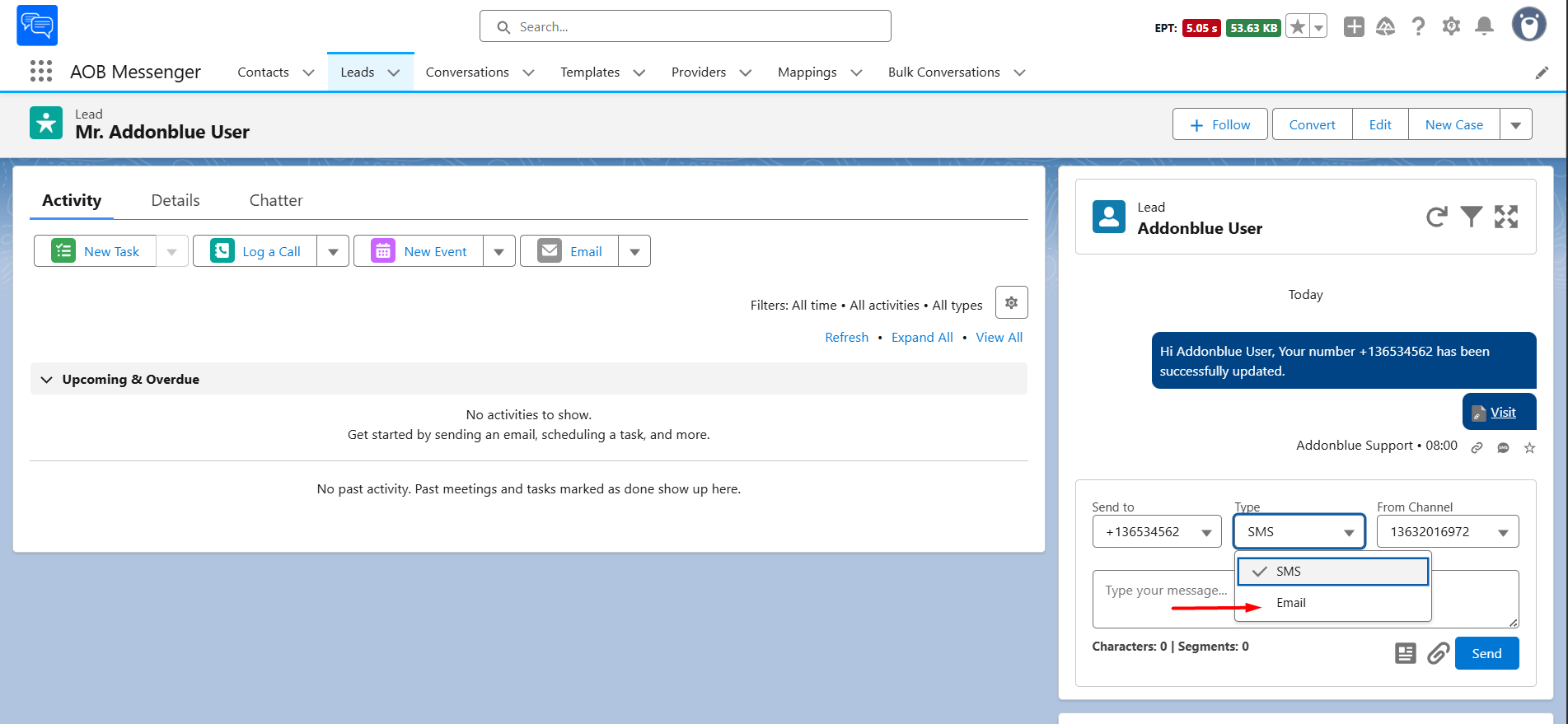Open the Send to number dropdown
Screen dimensions: 1568x724
point(1157,532)
